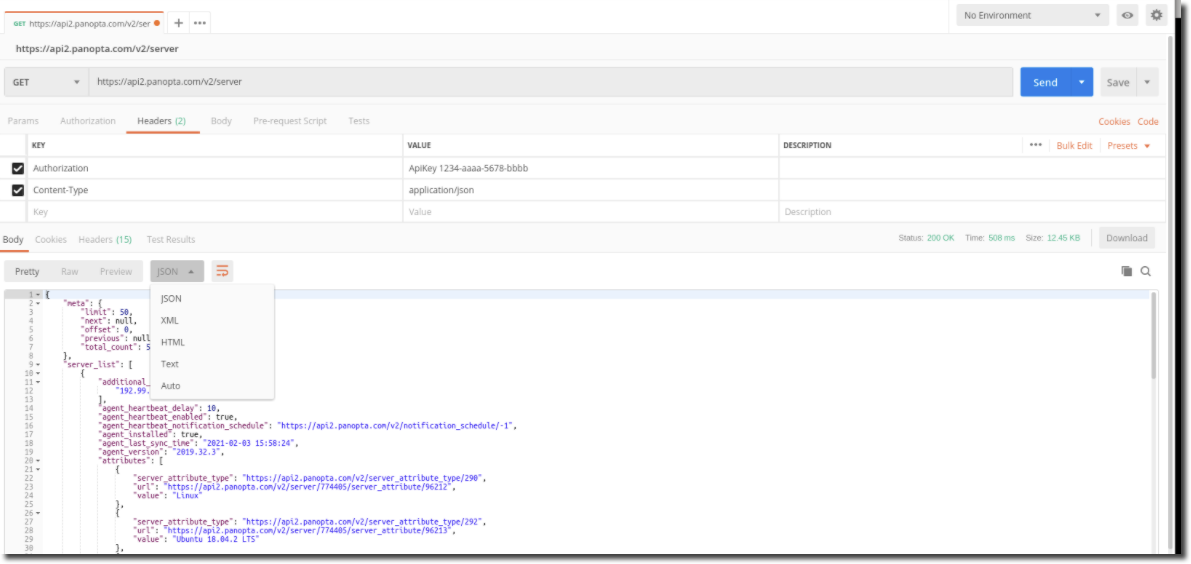The width and height of the screenshot is (1191, 564).
Task: Send the API request
Action: [x=1045, y=82]
